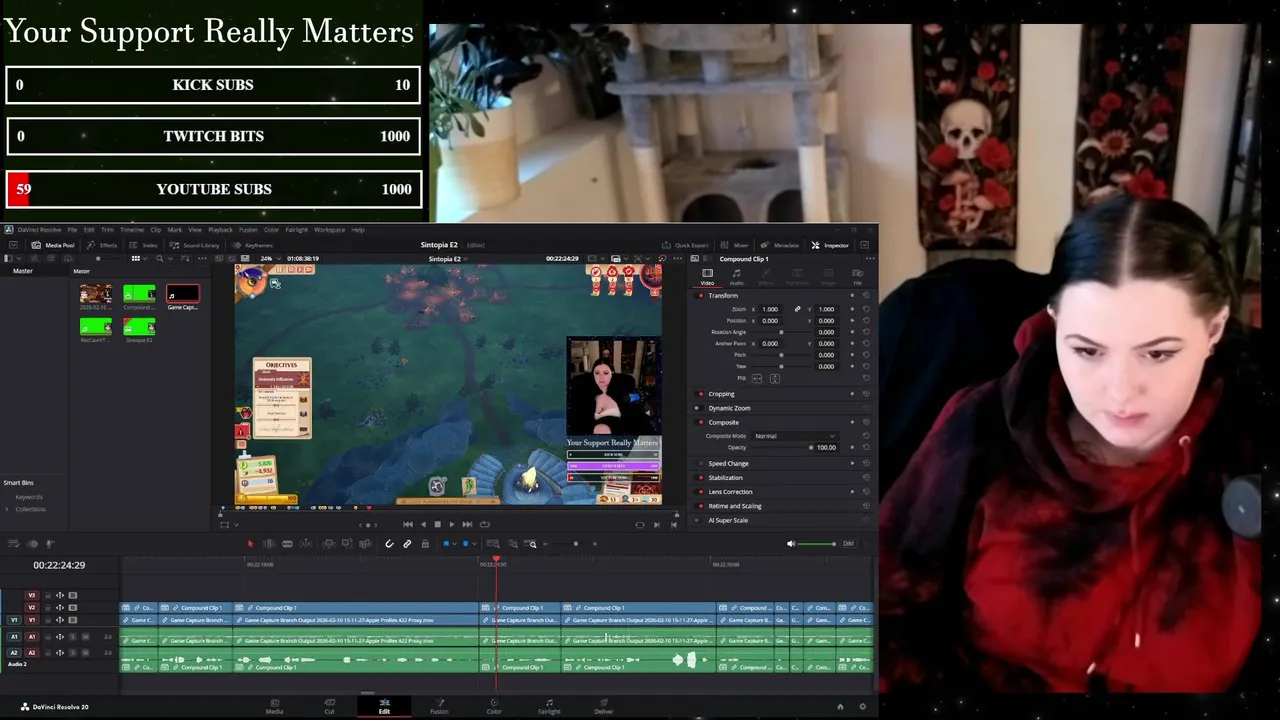Expand the Collections smart bin
Screen dimensions: 1280x720
tap(7, 509)
